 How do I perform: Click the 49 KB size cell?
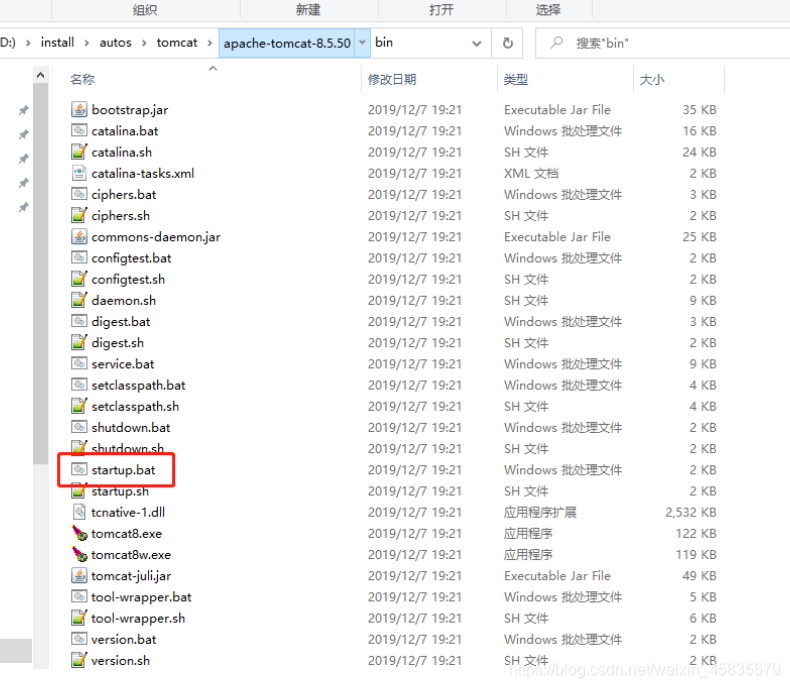pos(699,576)
